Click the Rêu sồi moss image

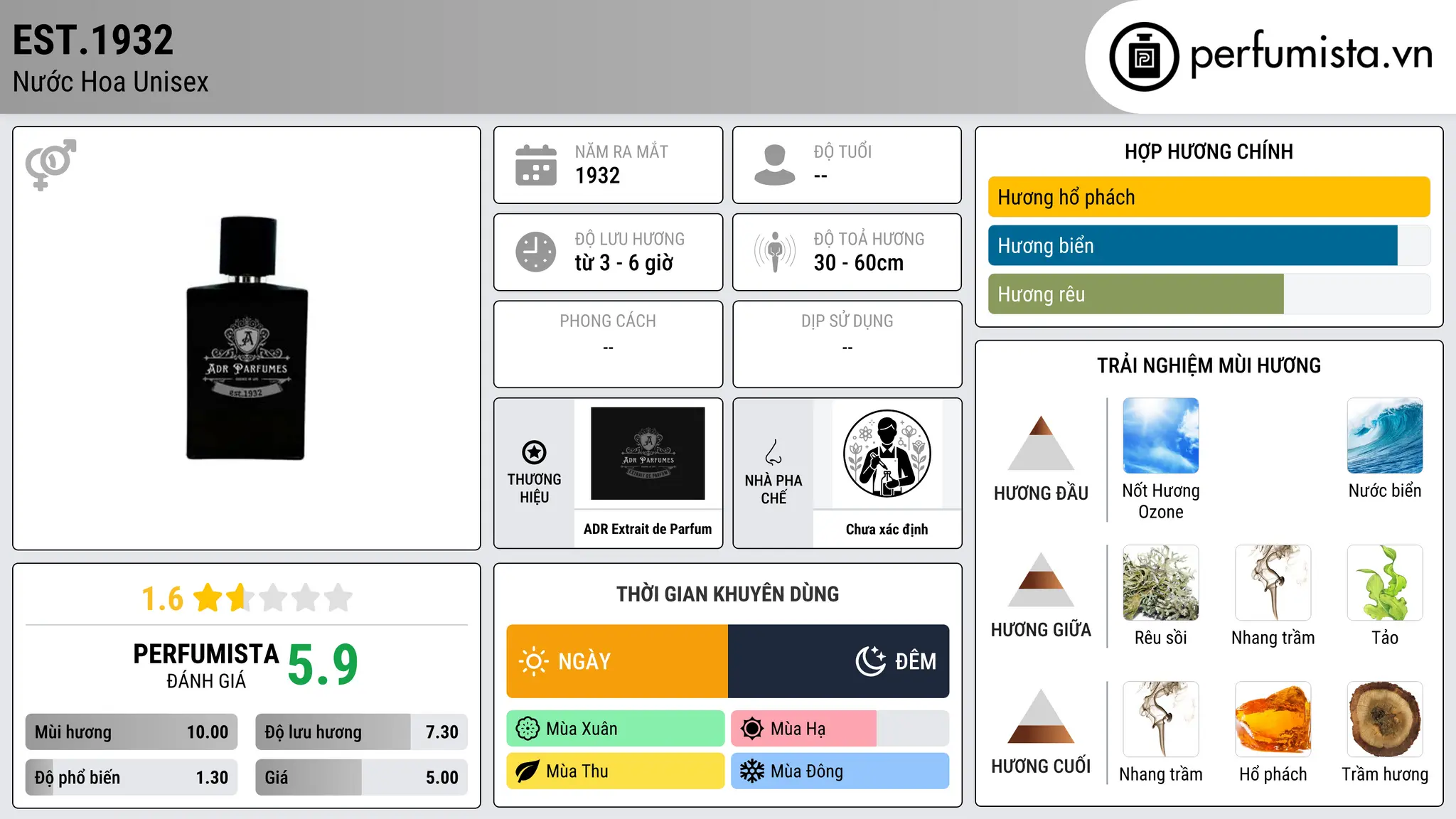(1161, 583)
